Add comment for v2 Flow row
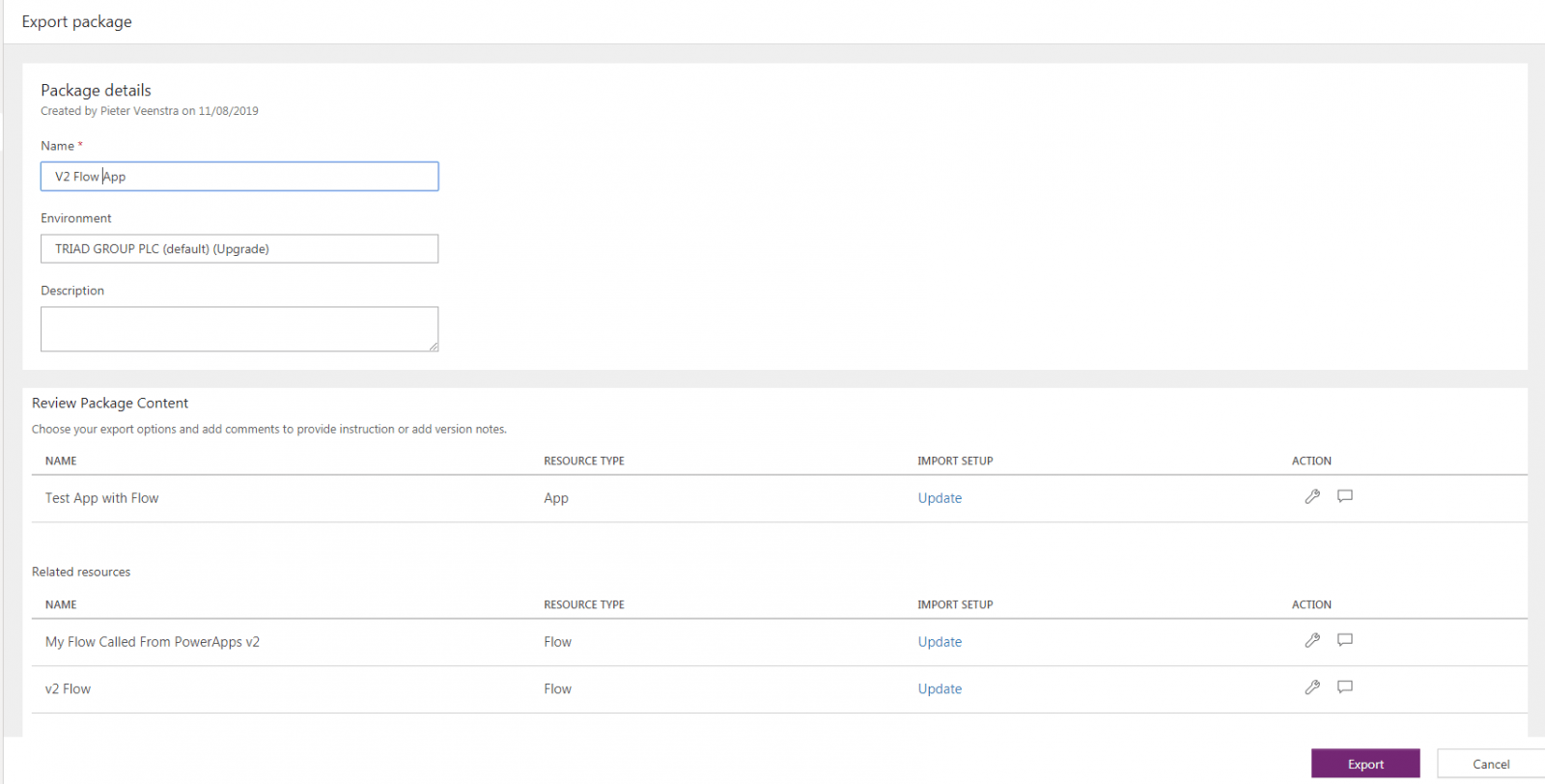 tap(1345, 687)
